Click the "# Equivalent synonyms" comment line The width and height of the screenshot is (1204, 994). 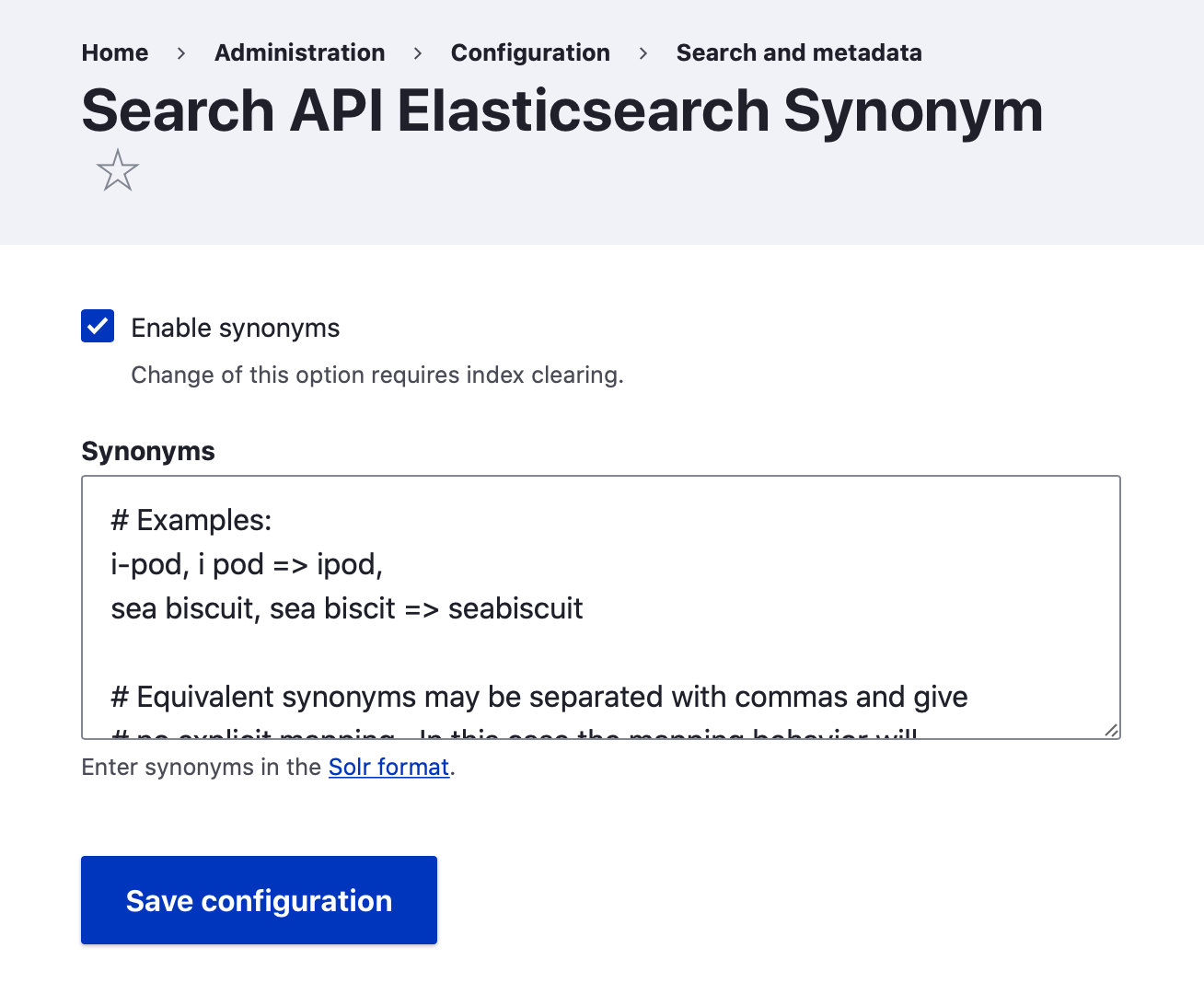click(x=538, y=697)
